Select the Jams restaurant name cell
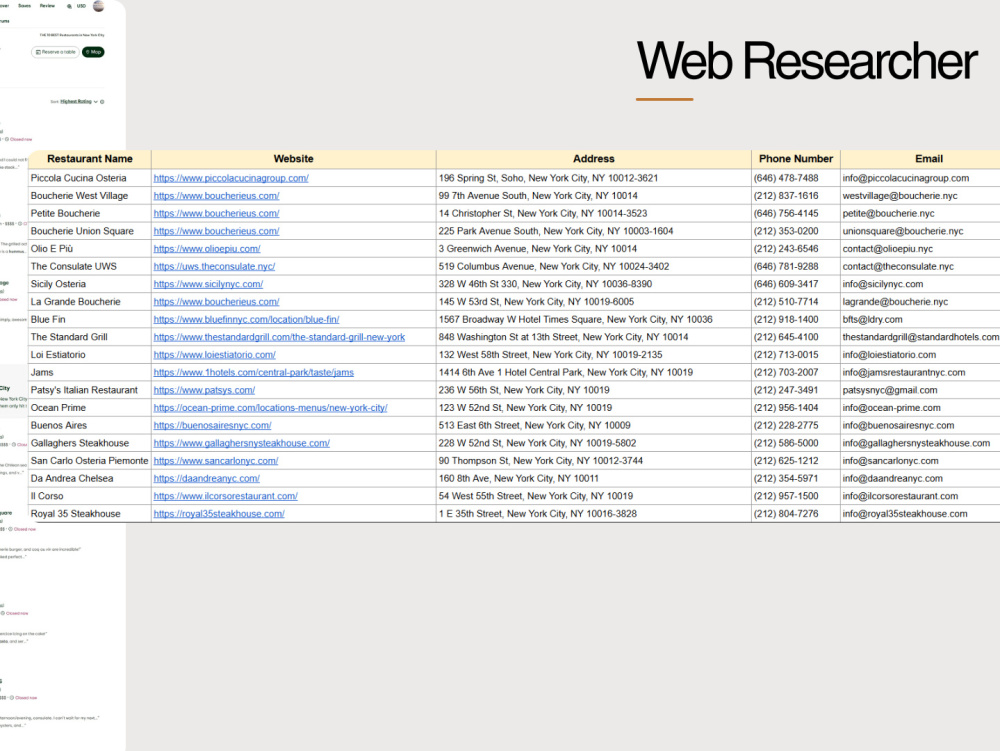The height and width of the screenshot is (751, 1000). pos(90,372)
